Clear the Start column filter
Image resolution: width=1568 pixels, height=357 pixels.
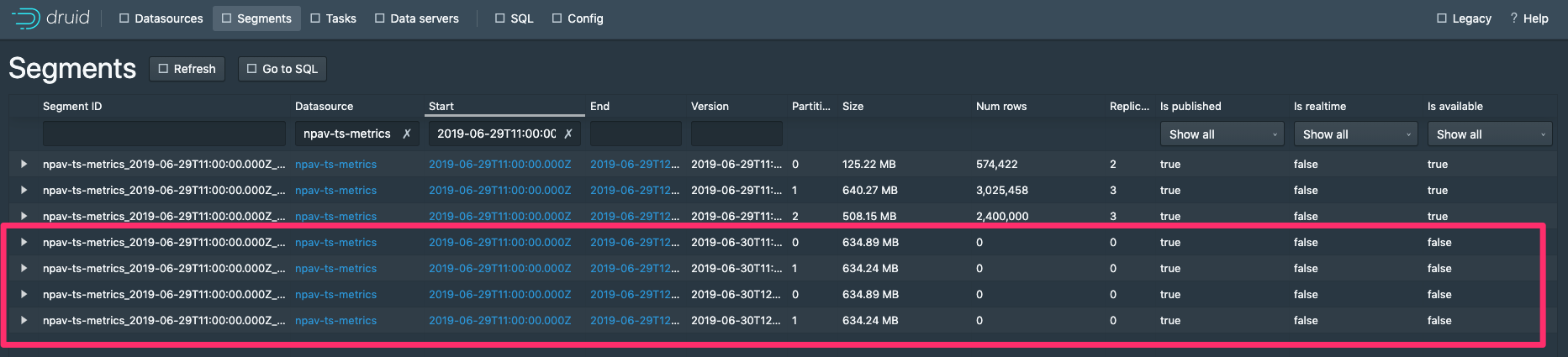point(568,134)
